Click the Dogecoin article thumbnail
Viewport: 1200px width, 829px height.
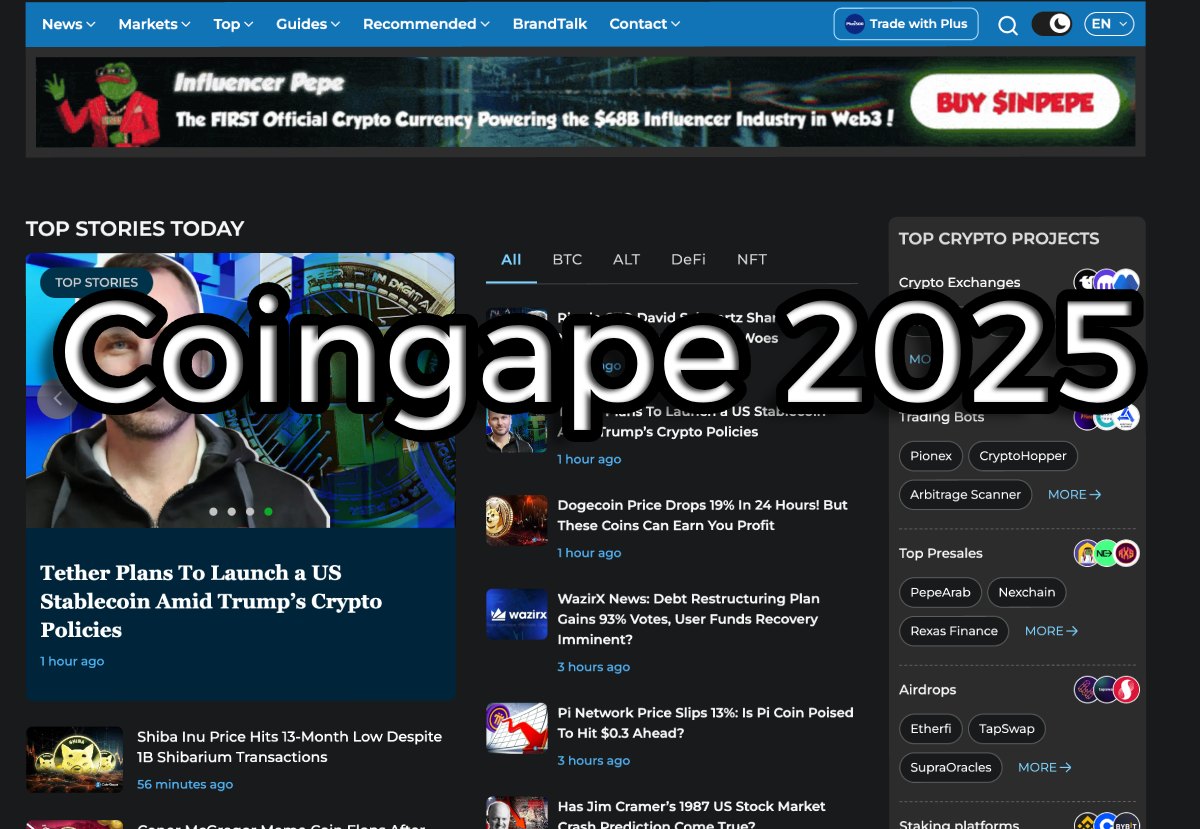click(517, 520)
